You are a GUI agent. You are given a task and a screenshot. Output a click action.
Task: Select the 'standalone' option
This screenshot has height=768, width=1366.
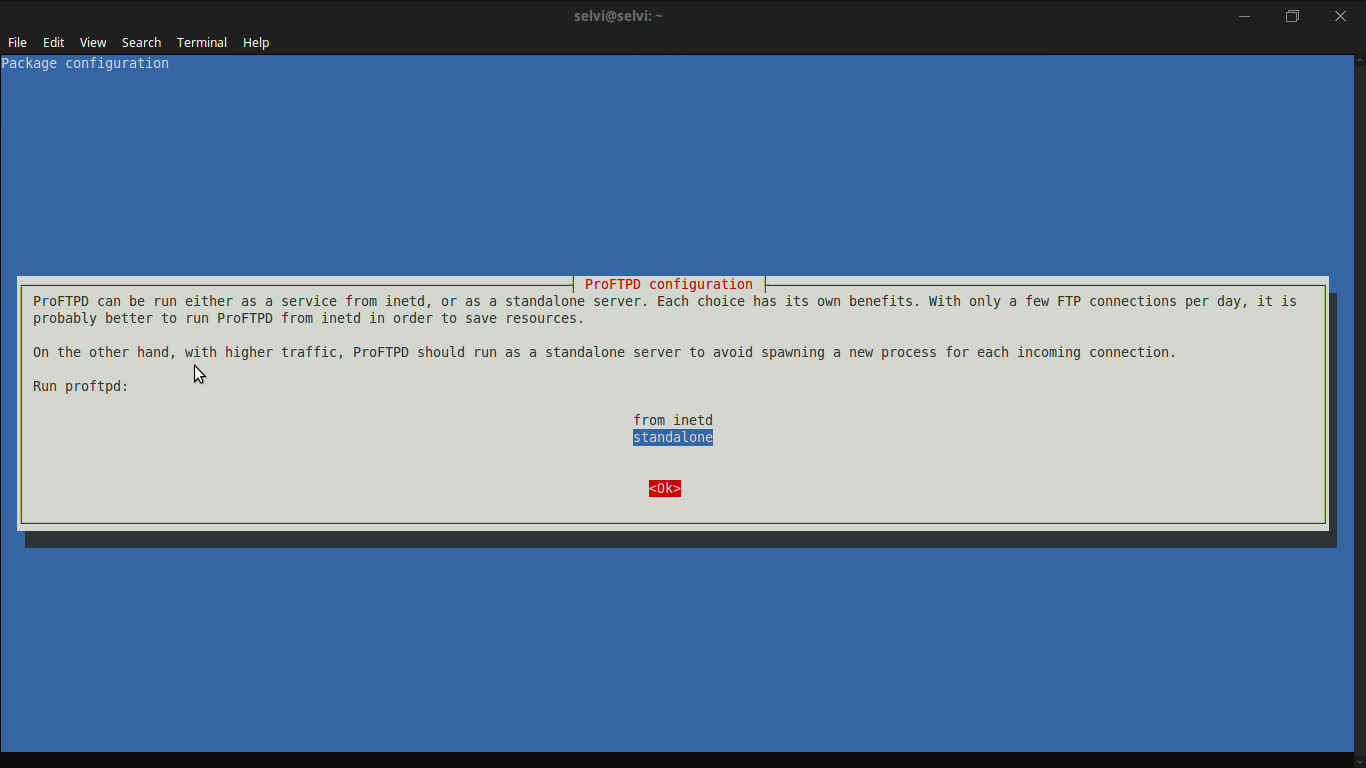(673, 437)
